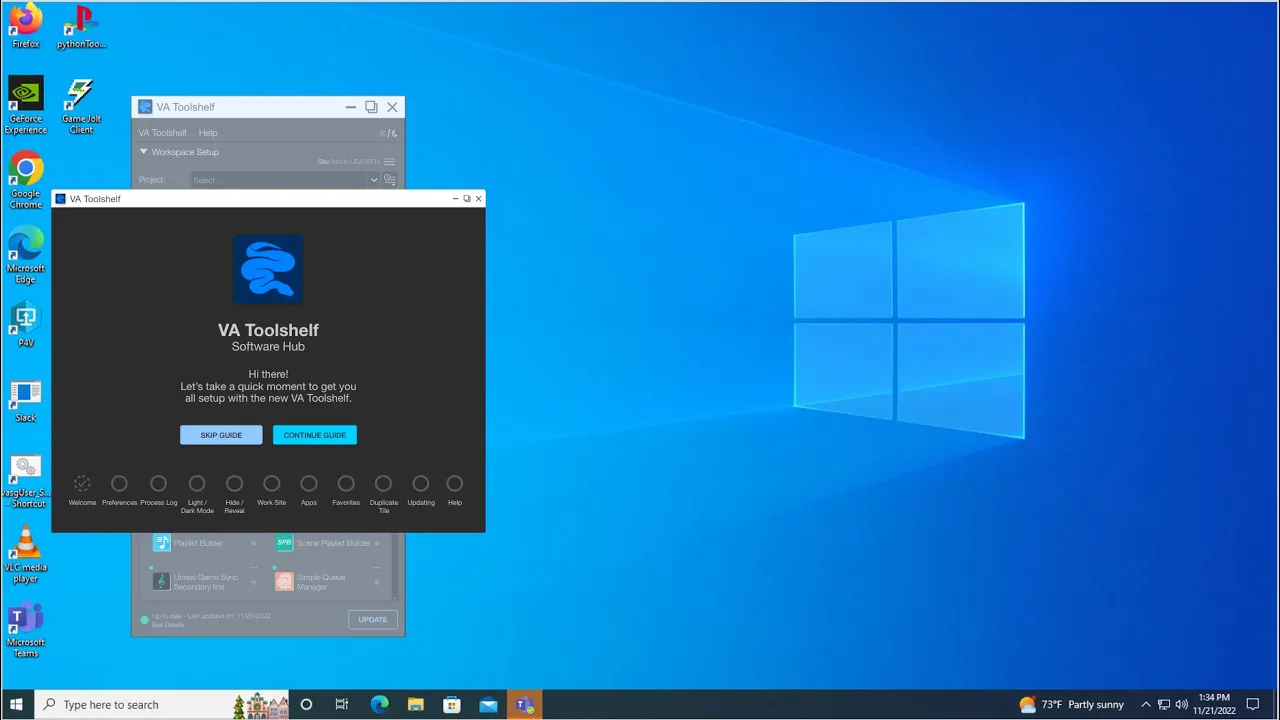Screen dimensions: 1280x720
Task: Click the Continue Guide button
Action: [315, 435]
